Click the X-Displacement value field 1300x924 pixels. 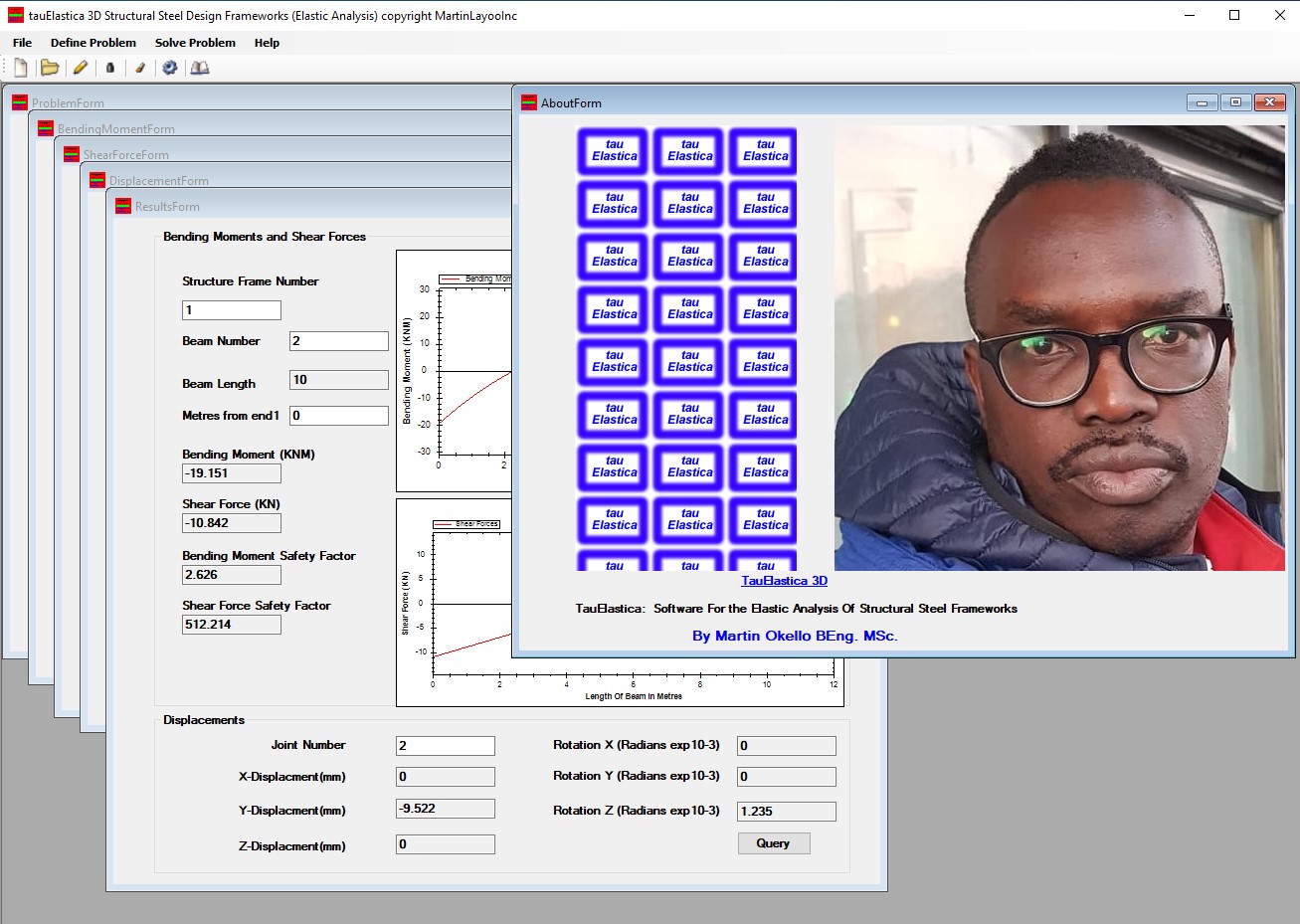pyautogui.click(x=446, y=777)
